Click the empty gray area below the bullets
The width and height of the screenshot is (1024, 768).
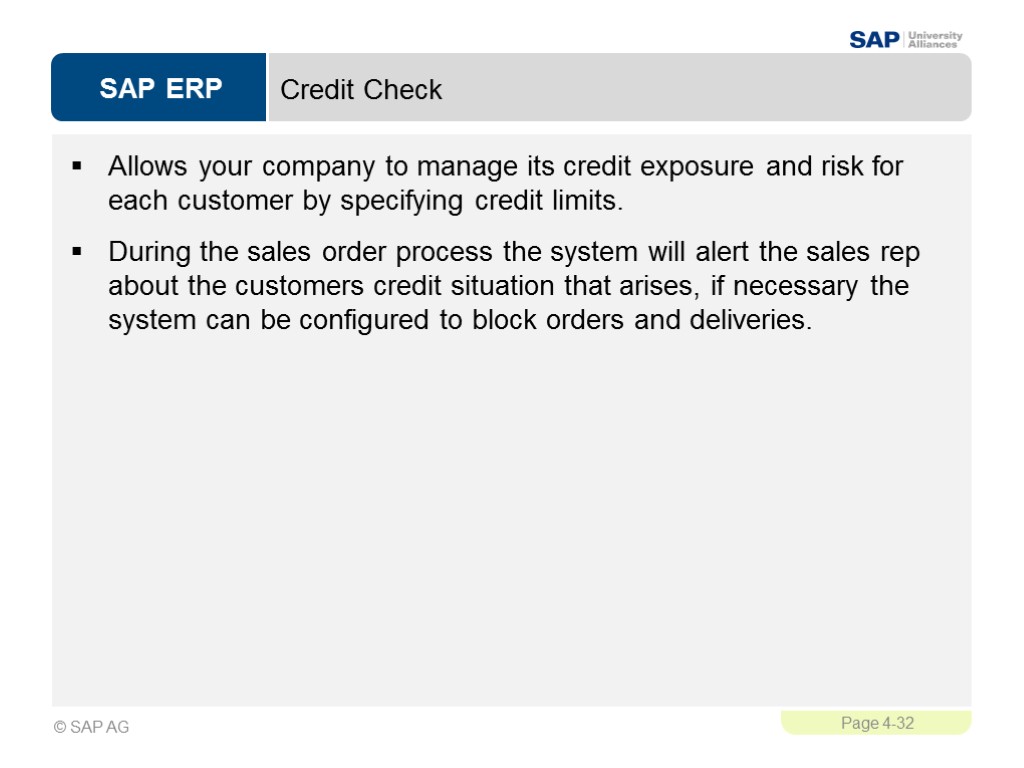pyautogui.click(x=511, y=520)
